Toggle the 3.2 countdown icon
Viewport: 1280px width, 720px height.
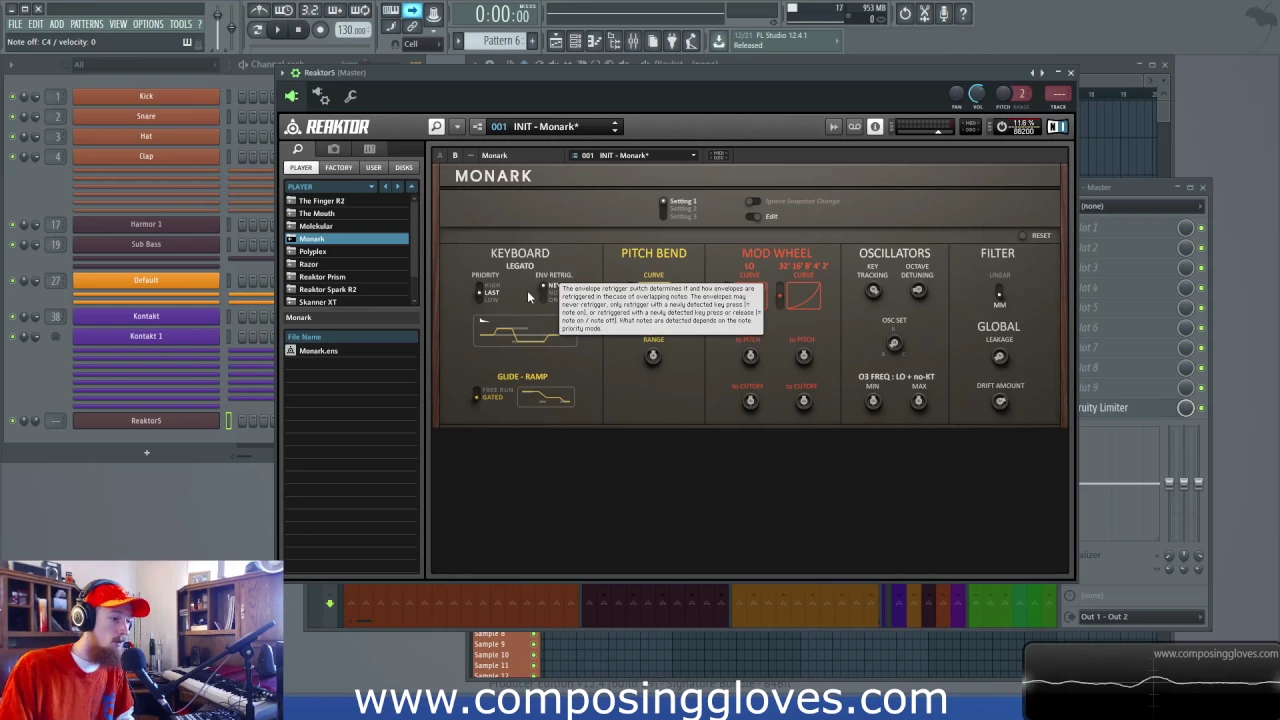310,12
